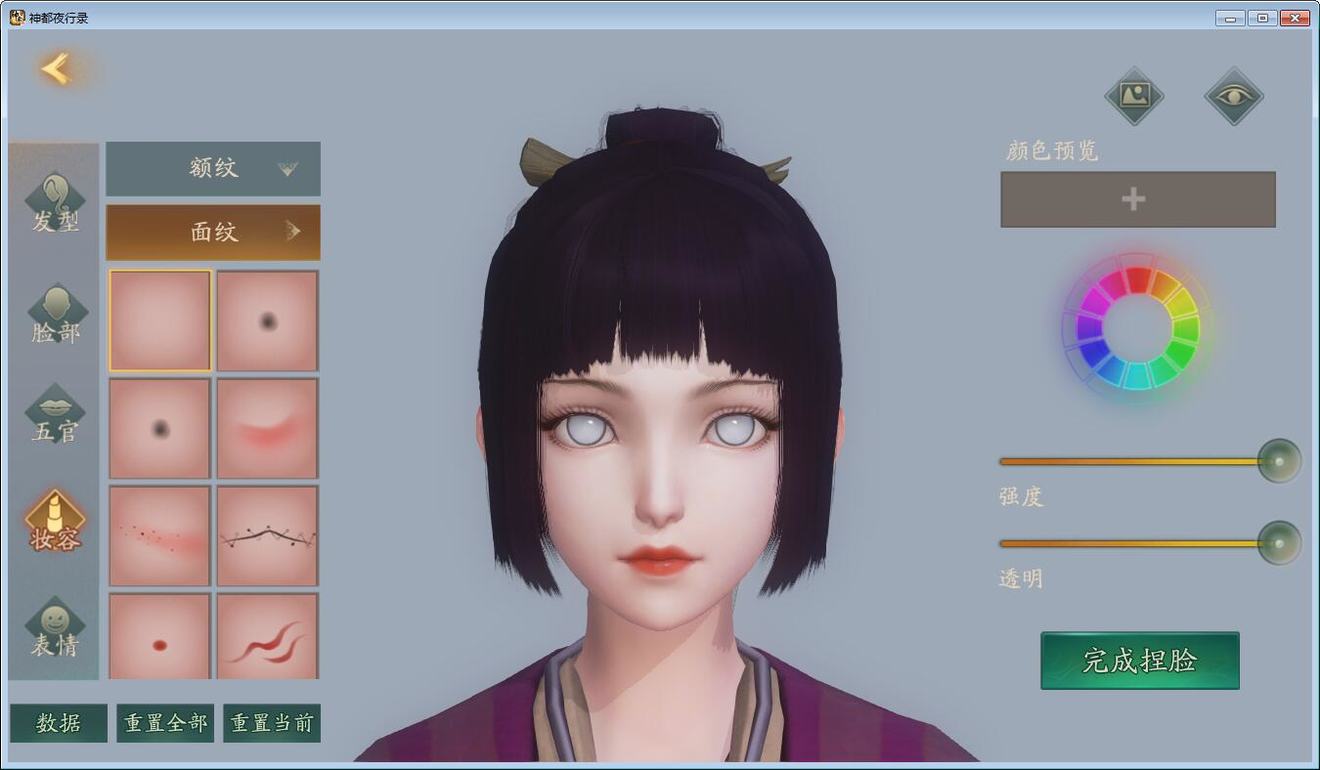Click the 重置当前 reset current button
Viewport: 1320px width, 770px height.
(271, 723)
